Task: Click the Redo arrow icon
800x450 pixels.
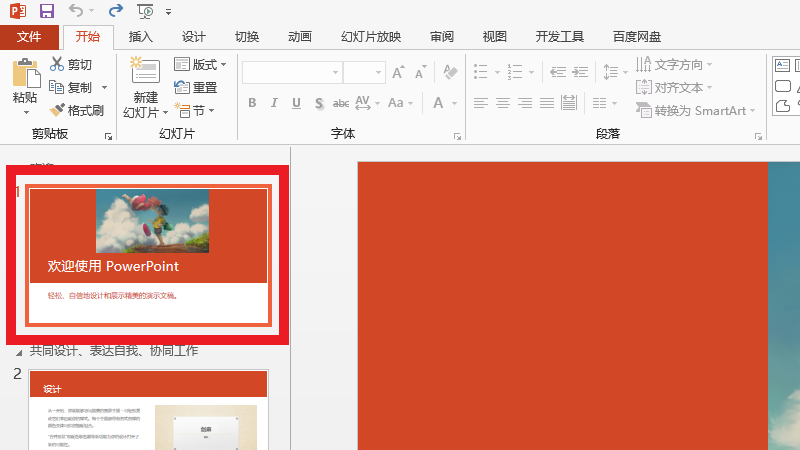Action: point(116,11)
